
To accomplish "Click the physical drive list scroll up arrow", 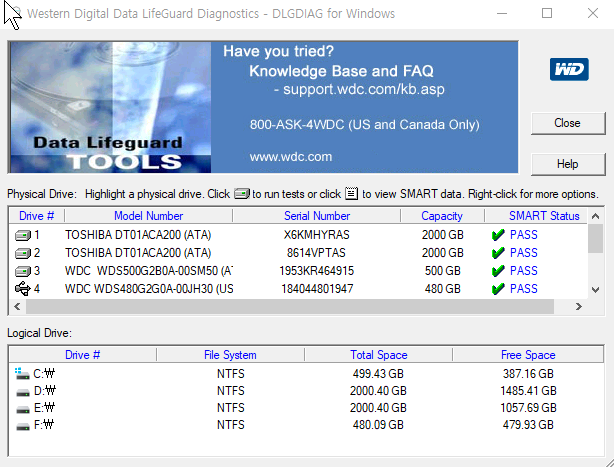I will (596, 216).
